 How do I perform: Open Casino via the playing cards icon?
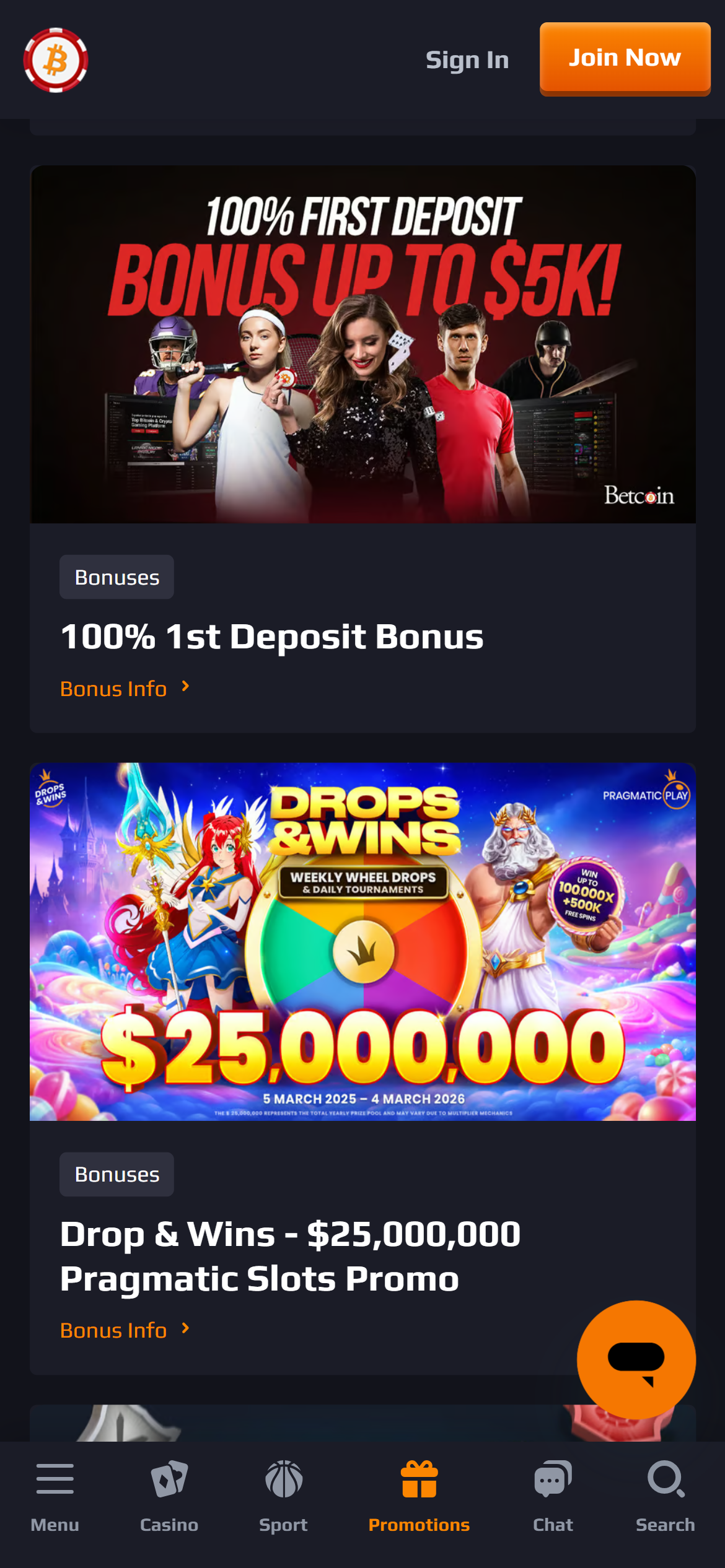[x=169, y=1479]
